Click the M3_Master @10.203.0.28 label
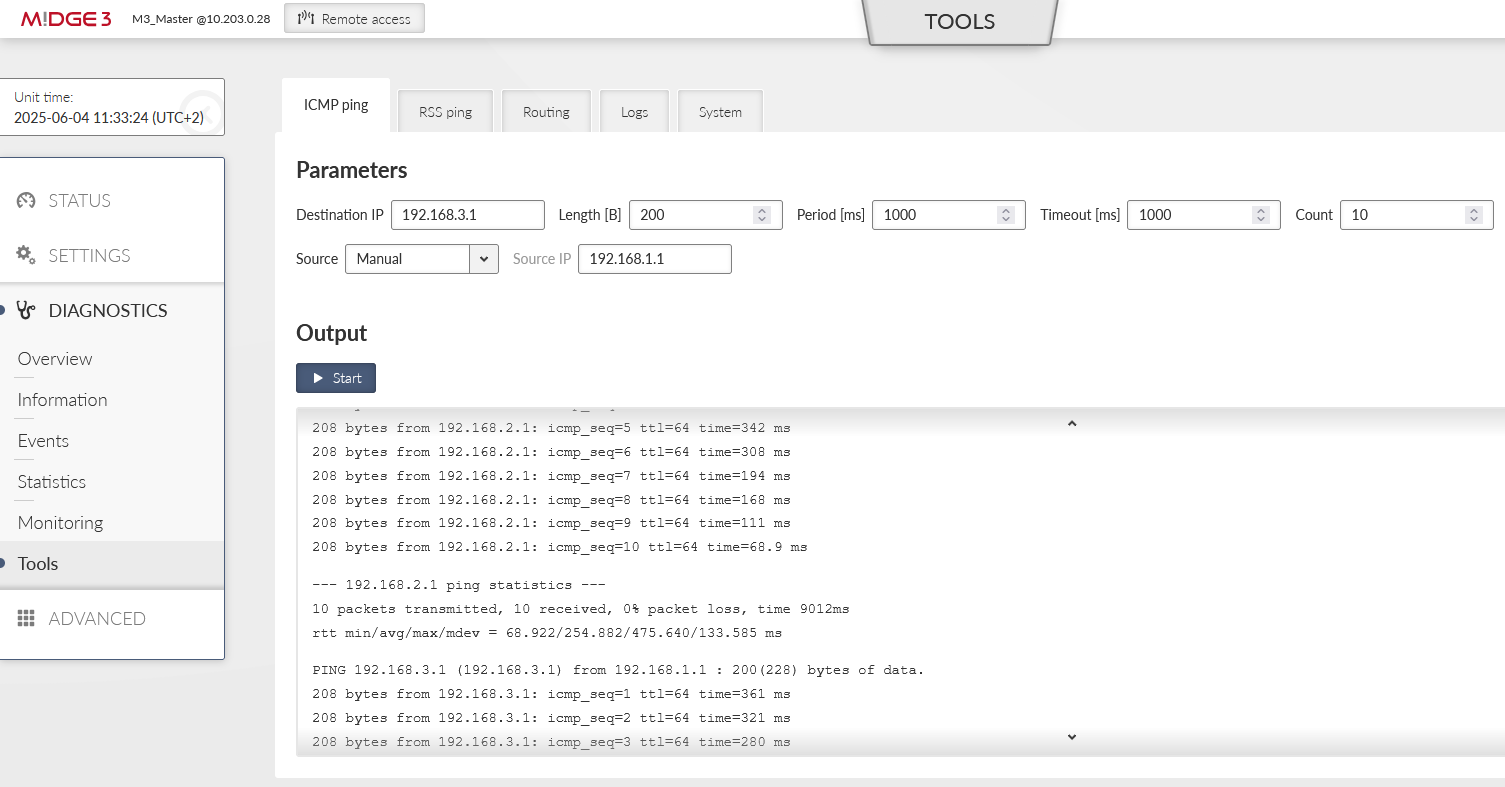Viewport: 1505px width, 787px height. [x=201, y=19]
